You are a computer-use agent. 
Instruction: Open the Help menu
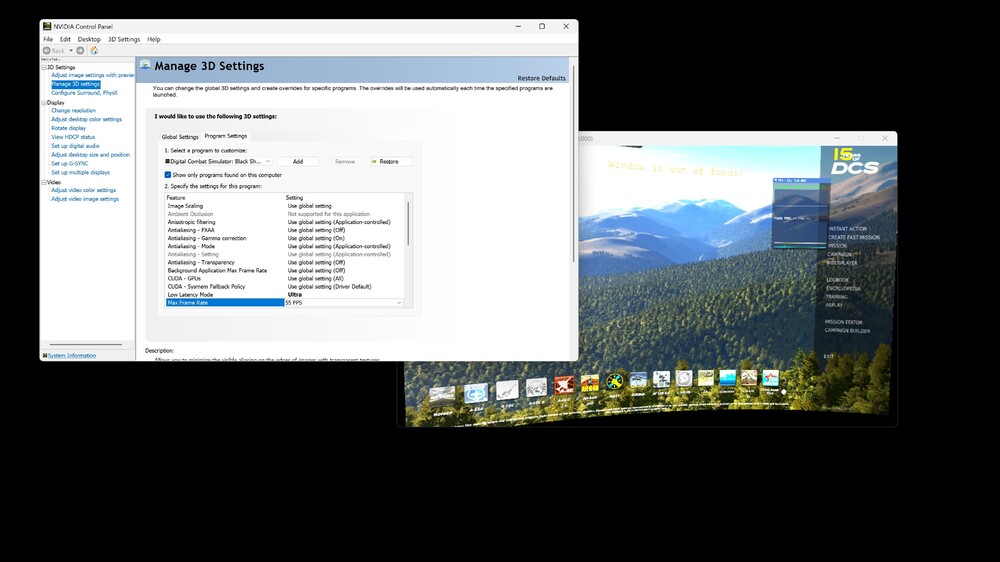pyautogui.click(x=154, y=39)
